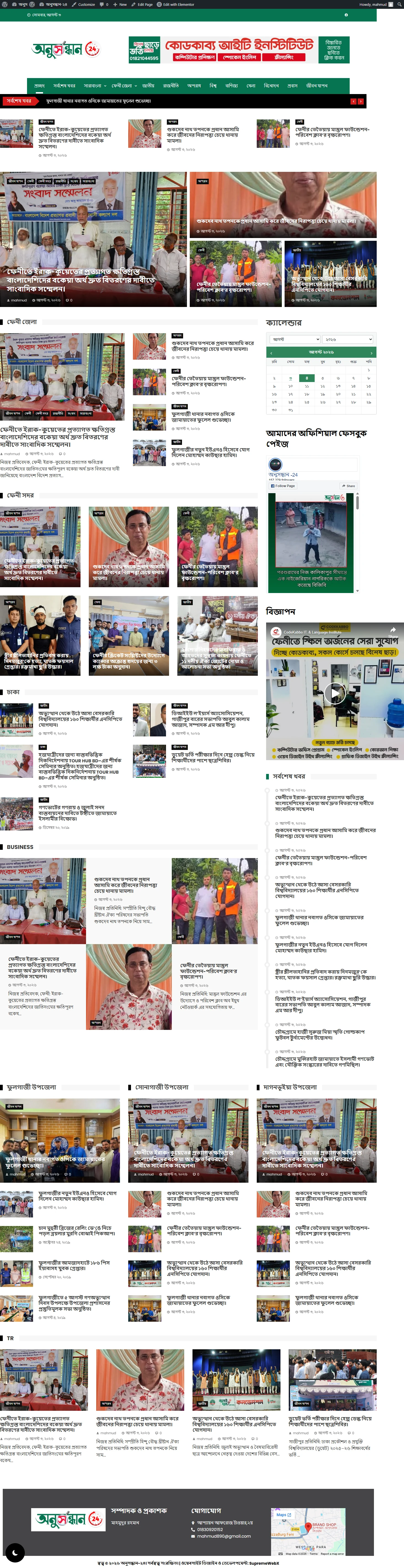Open the খেলা nav menu item

[251, 86]
